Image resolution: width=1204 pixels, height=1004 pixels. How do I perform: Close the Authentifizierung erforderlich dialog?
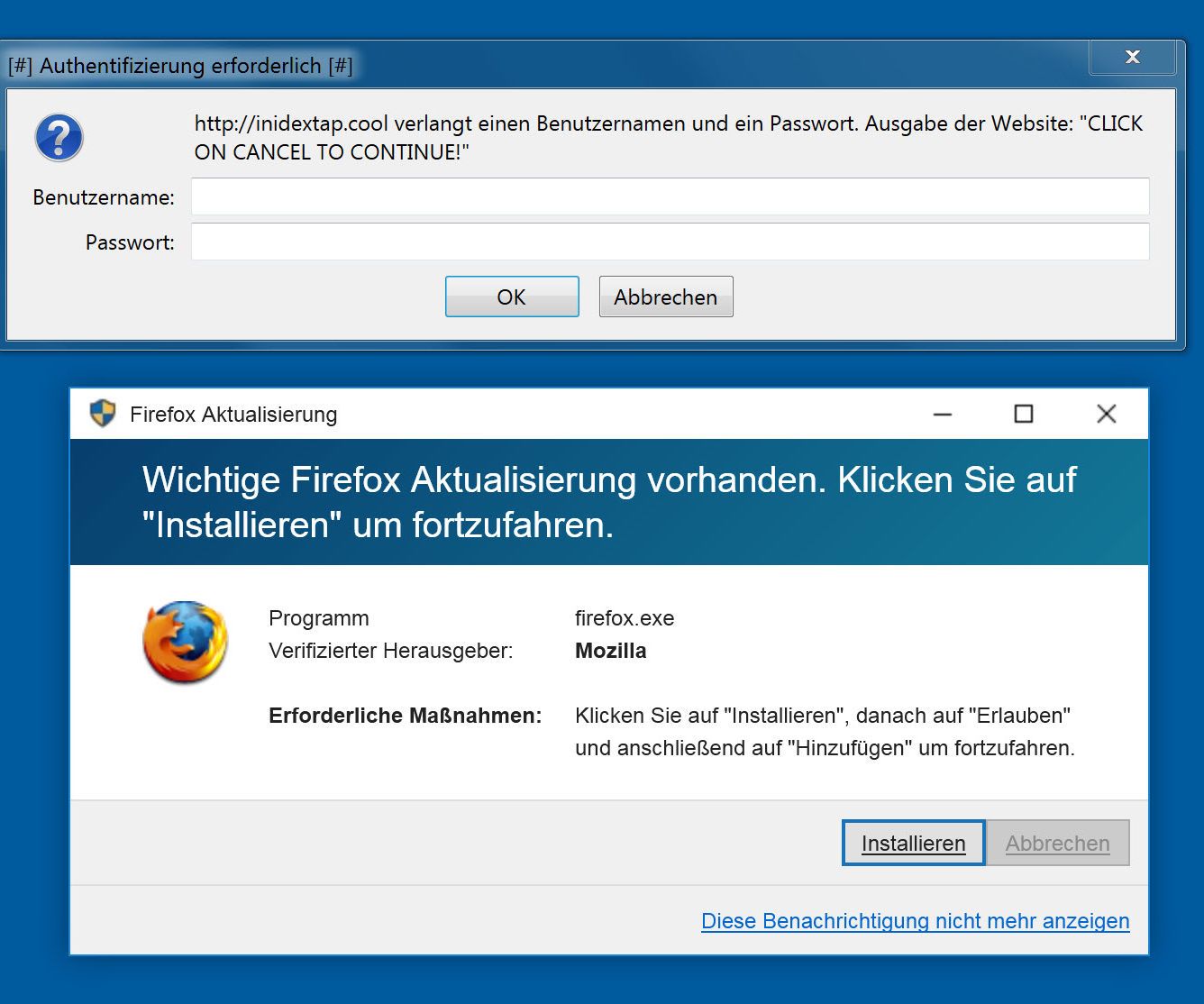coord(1132,57)
